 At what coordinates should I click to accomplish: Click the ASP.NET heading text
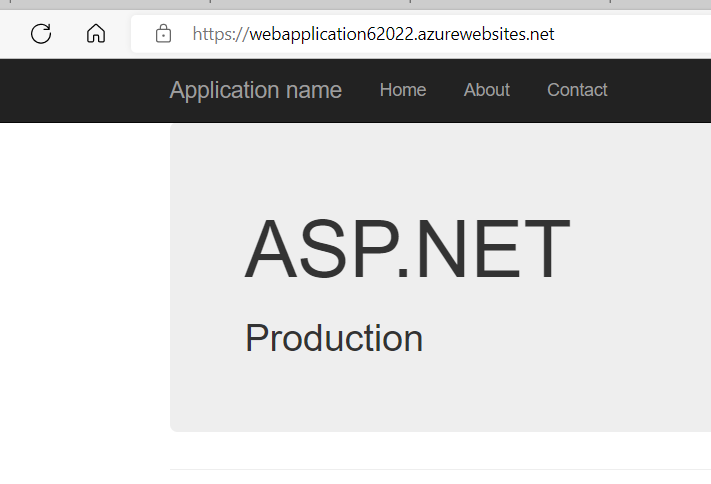coord(407,249)
